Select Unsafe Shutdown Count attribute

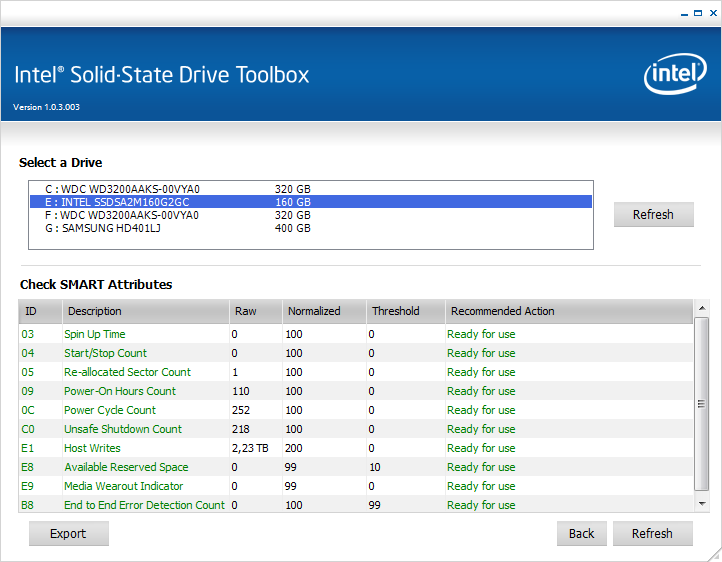click(355, 429)
